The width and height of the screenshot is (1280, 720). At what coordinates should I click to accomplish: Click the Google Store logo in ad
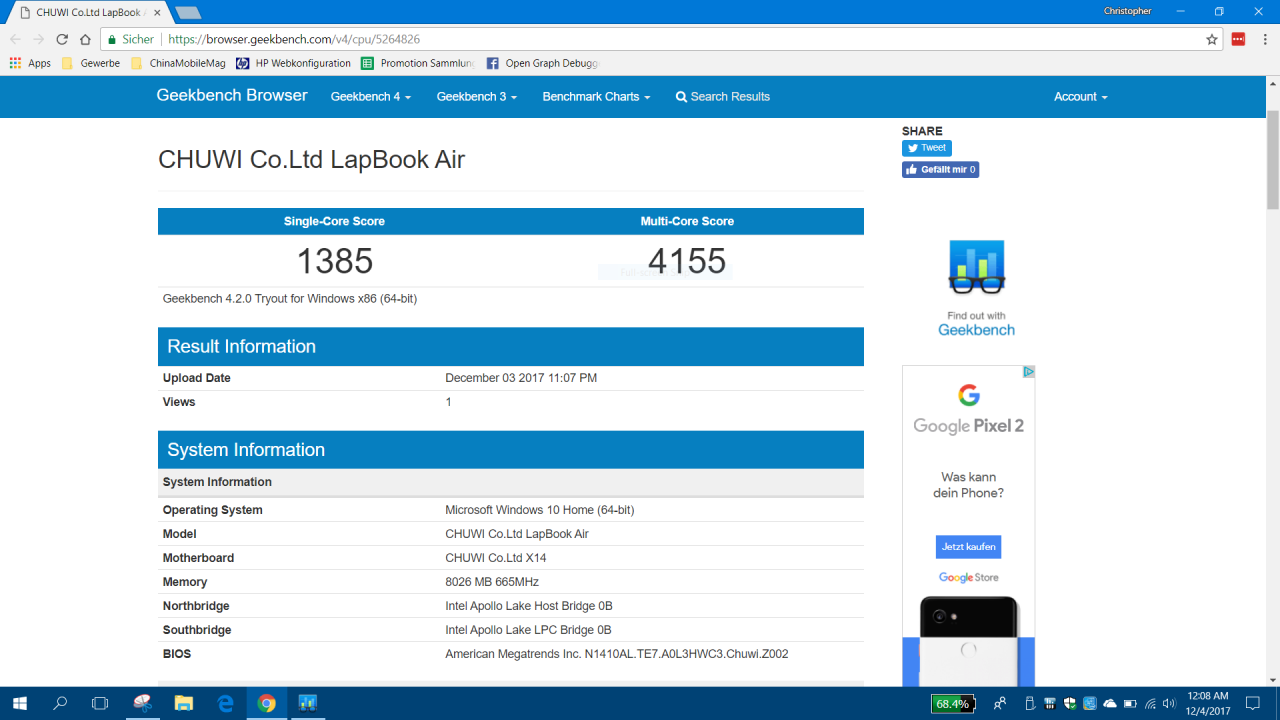click(x=968, y=578)
